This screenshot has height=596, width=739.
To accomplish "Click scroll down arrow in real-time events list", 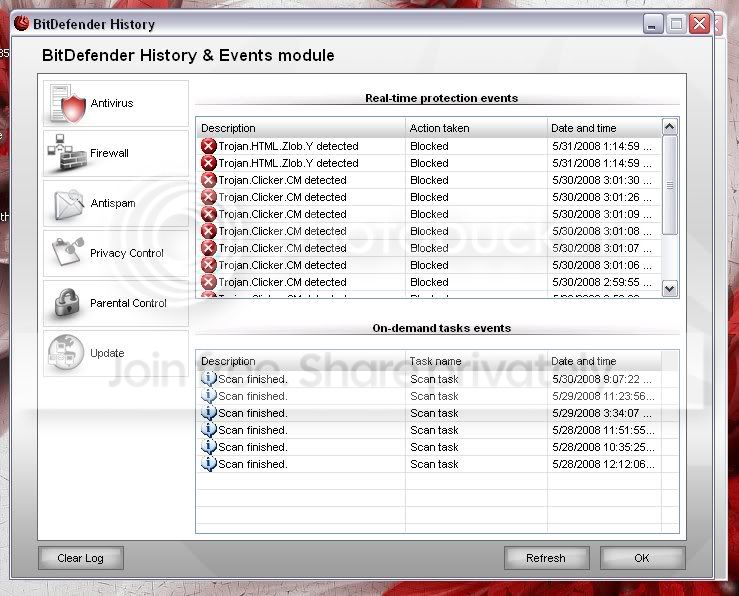I will tap(670, 288).
